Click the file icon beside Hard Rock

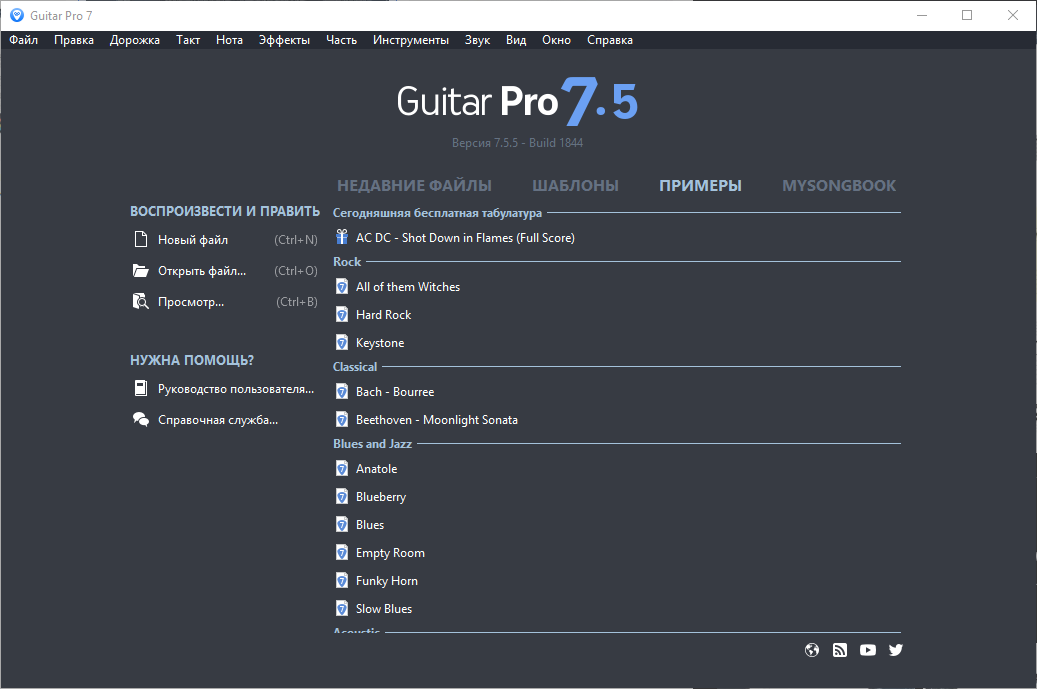[342, 314]
